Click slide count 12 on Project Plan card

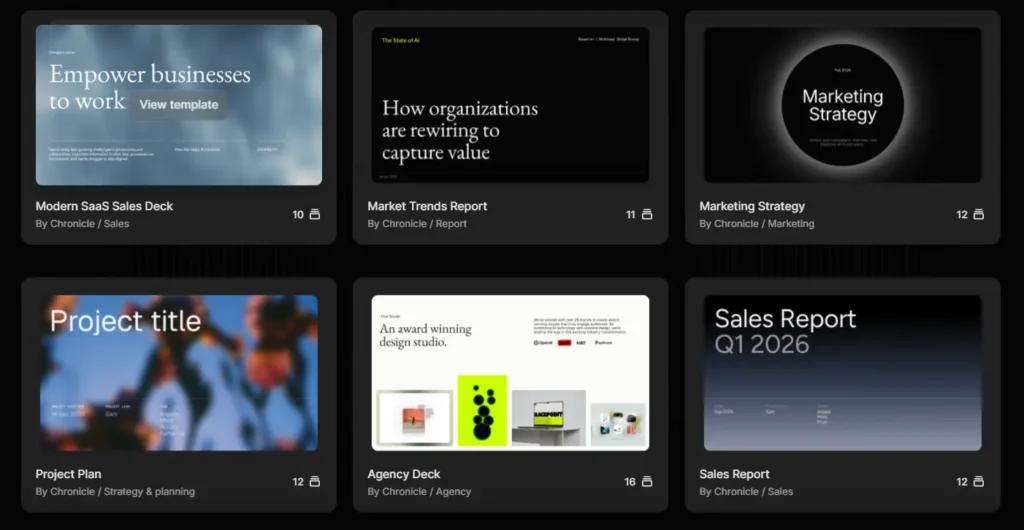298,482
